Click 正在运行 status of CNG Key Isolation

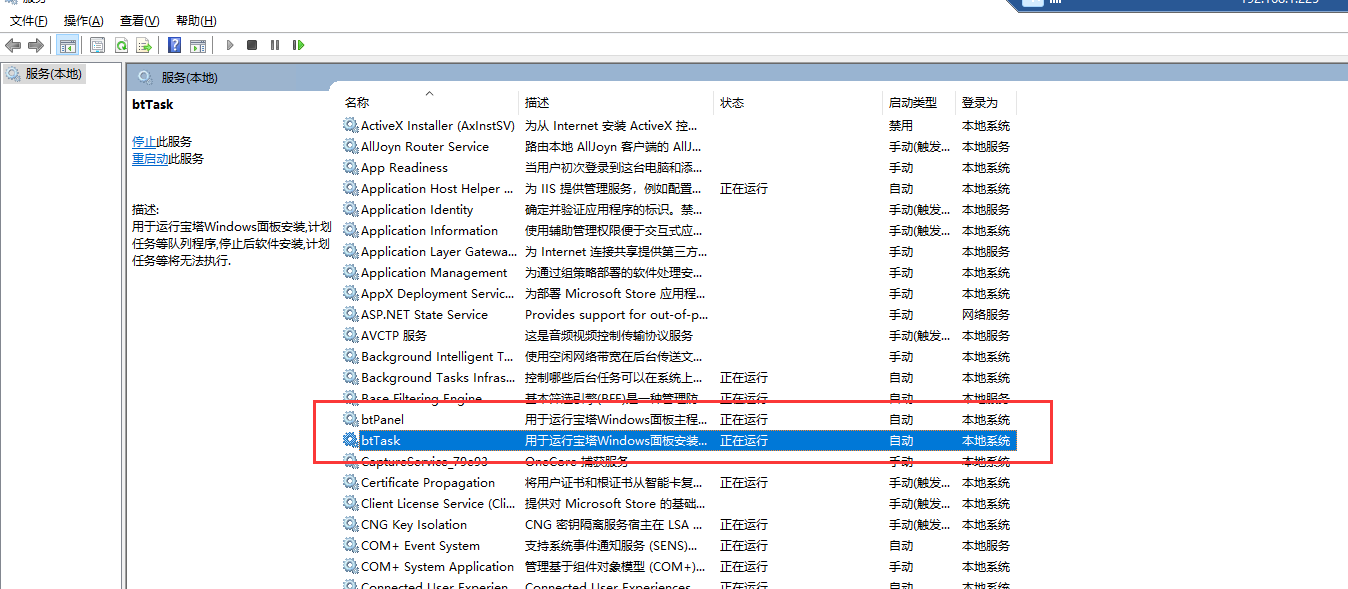pyautogui.click(x=744, y=525)
